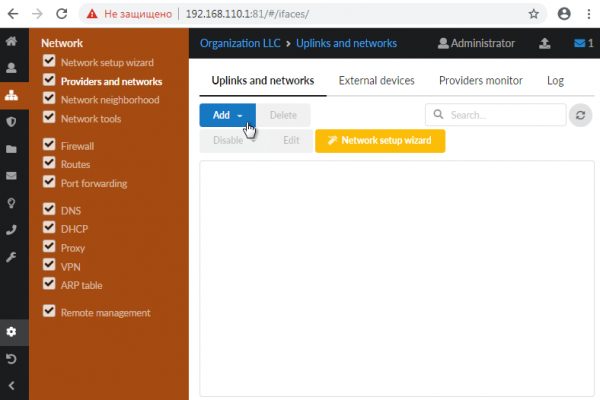
Task: Open the folder icon section
Action: [x=11, y=149]
